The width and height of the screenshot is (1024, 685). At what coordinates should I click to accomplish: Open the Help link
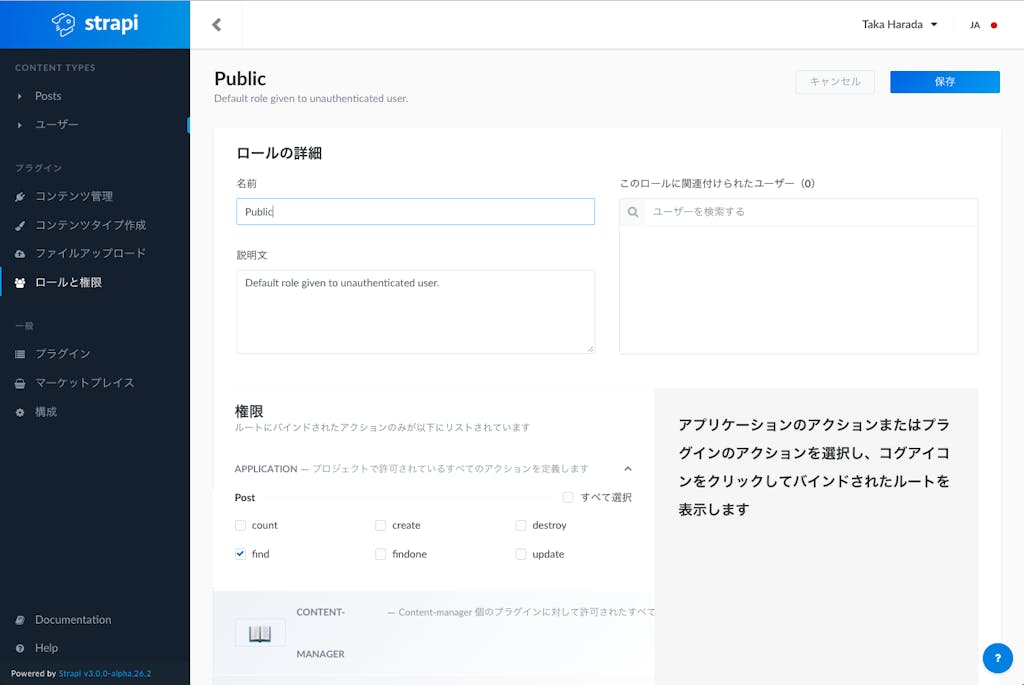click(x=46, y=648)
